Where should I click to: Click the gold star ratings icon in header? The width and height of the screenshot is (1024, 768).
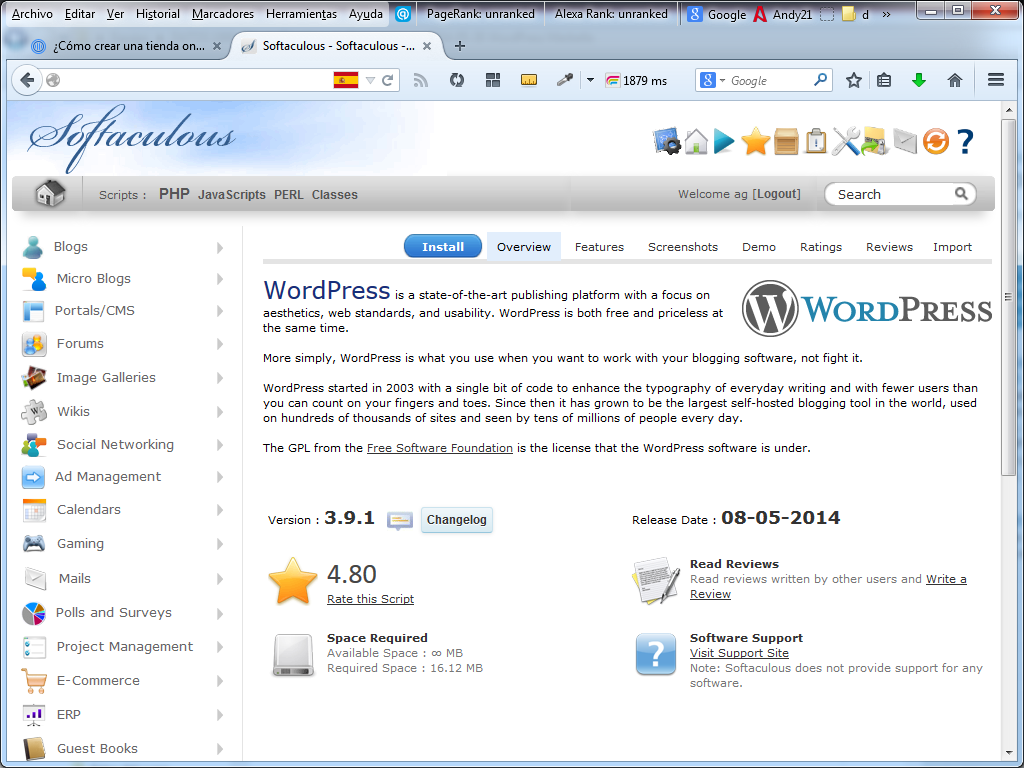[755, 141]
